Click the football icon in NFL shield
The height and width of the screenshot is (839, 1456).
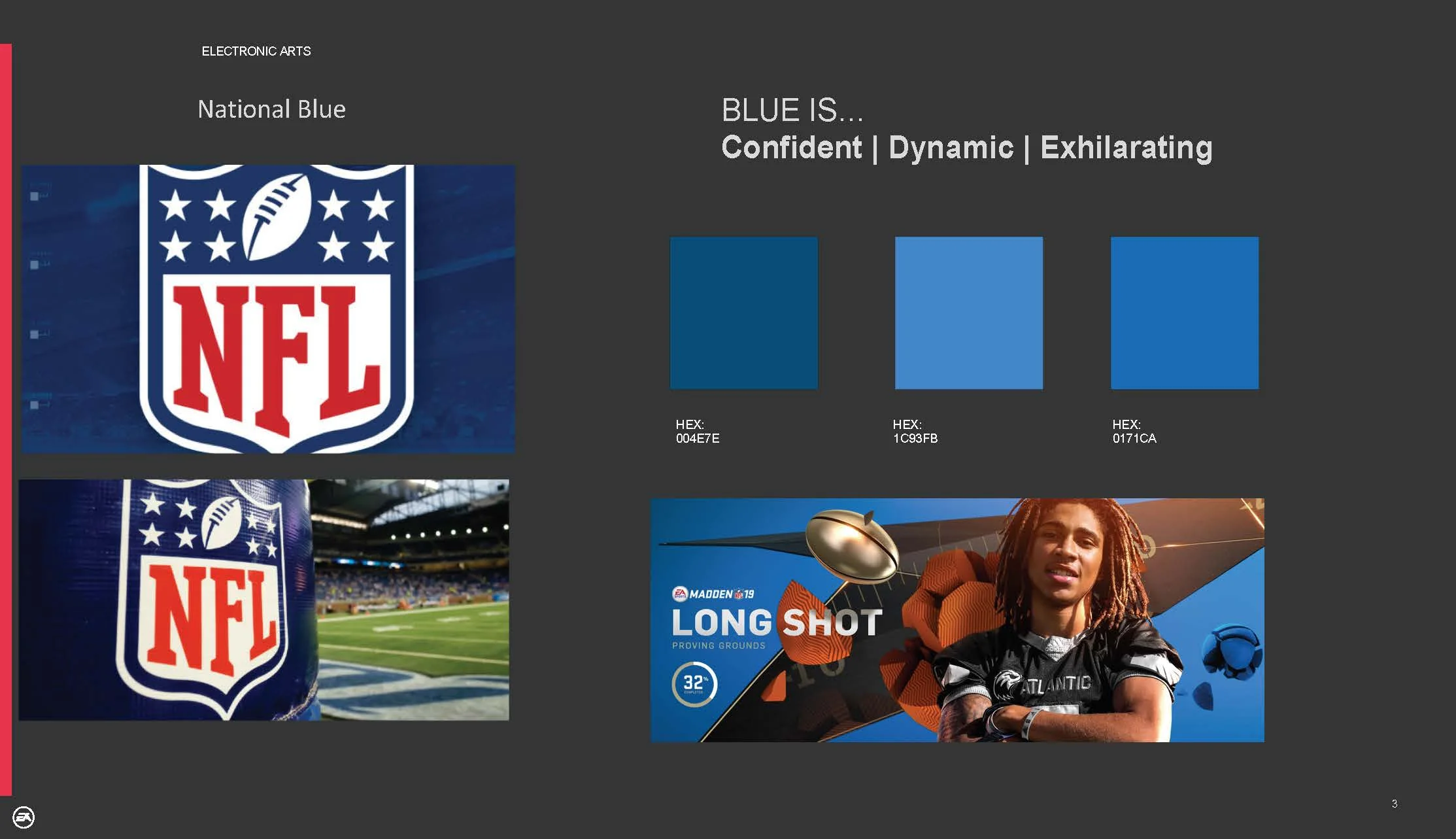coord(277,218)
